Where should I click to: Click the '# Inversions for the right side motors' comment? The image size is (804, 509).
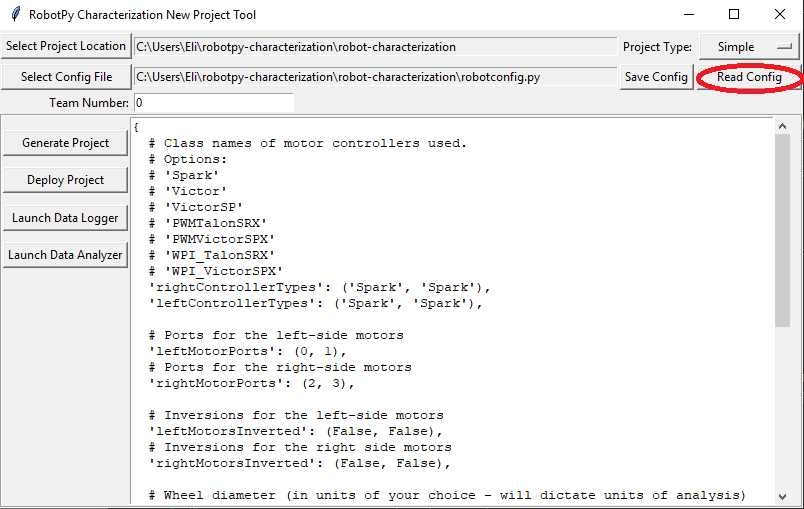click(x=300, y=447)
